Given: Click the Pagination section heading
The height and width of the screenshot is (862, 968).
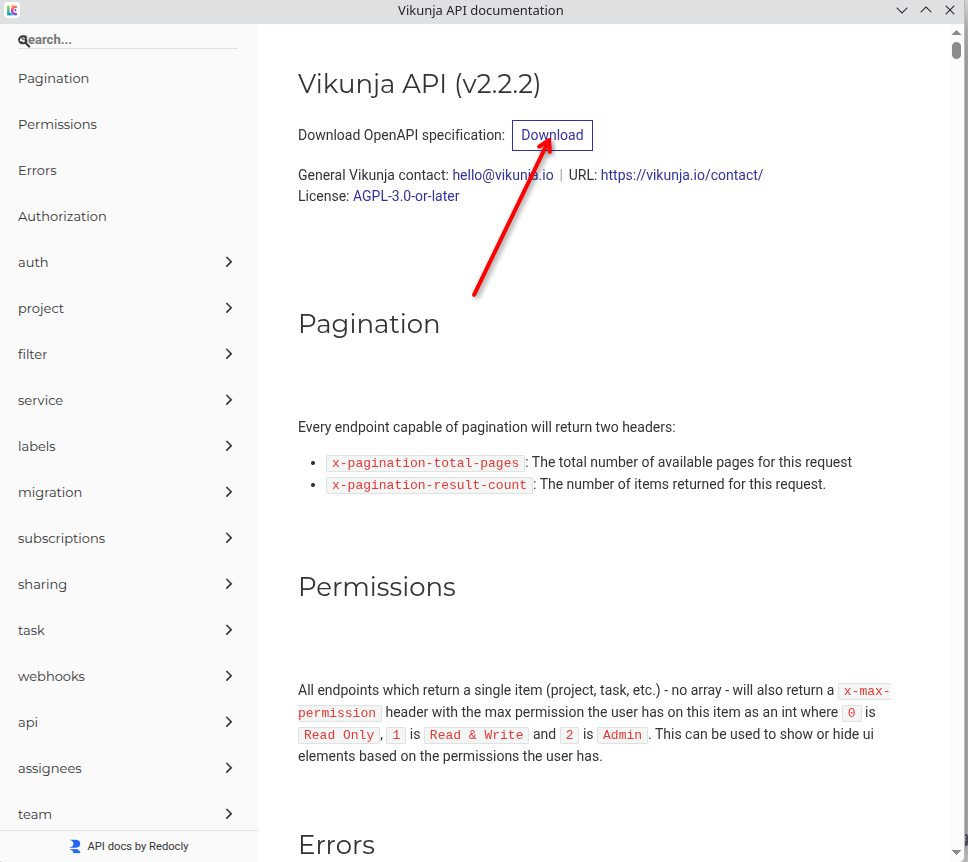Looking at the screenshot, I should tap(369, 324).
